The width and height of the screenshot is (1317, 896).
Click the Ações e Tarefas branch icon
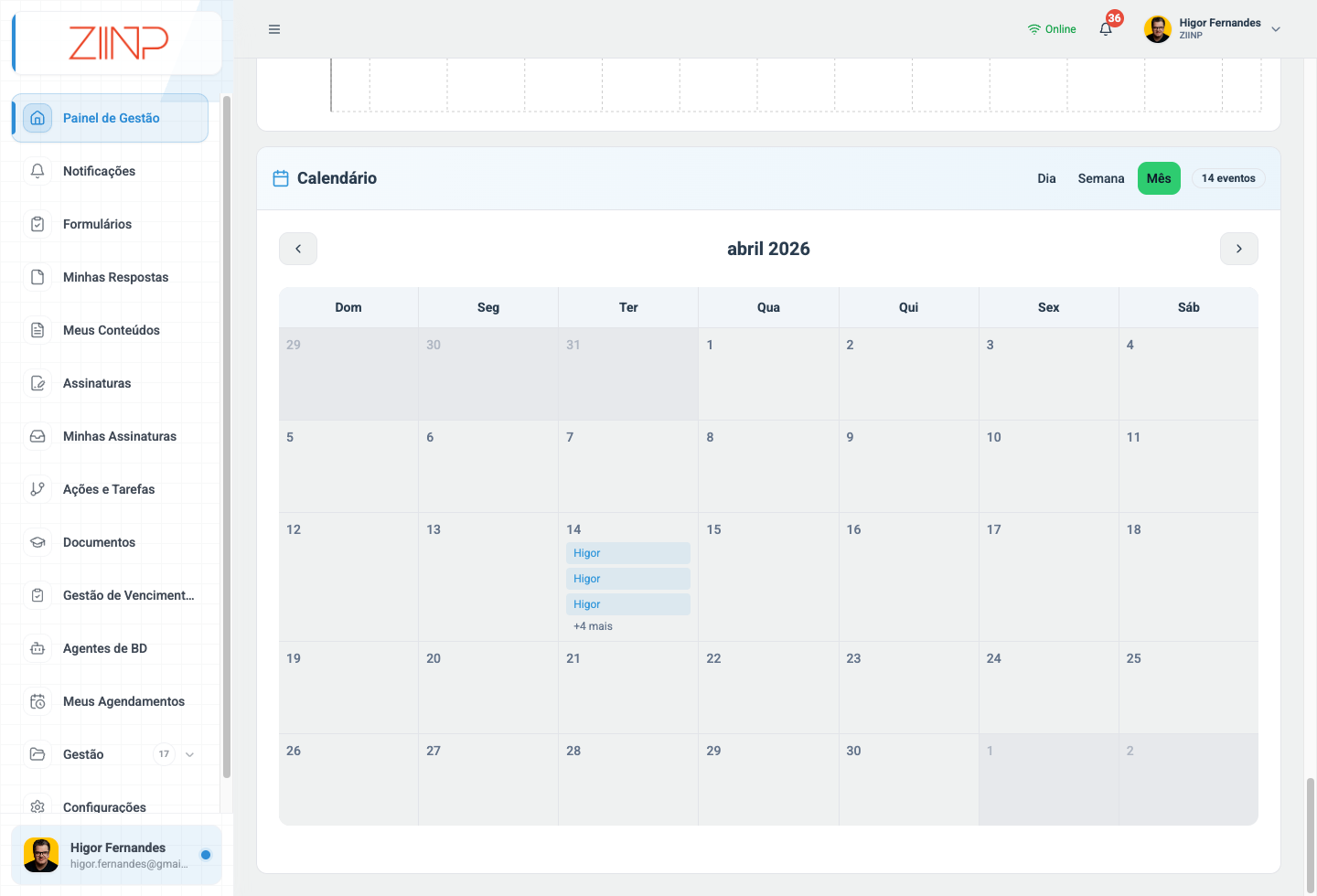click(37, 489)
